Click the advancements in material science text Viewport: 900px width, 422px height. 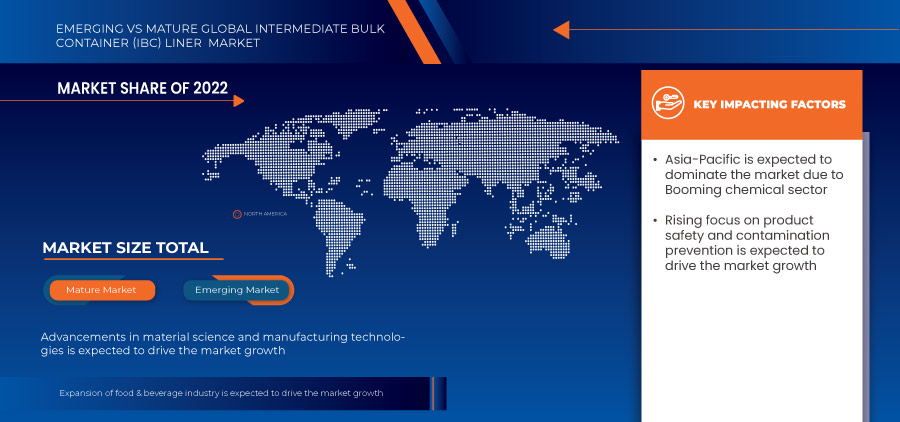(x=222, y=343)
